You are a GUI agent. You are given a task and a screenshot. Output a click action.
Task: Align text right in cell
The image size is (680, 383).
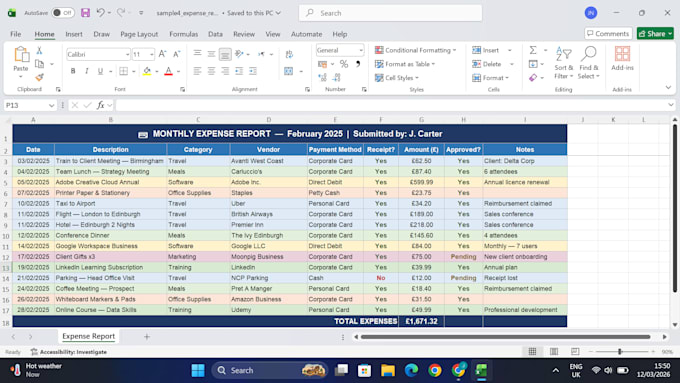tap(225, 71)
